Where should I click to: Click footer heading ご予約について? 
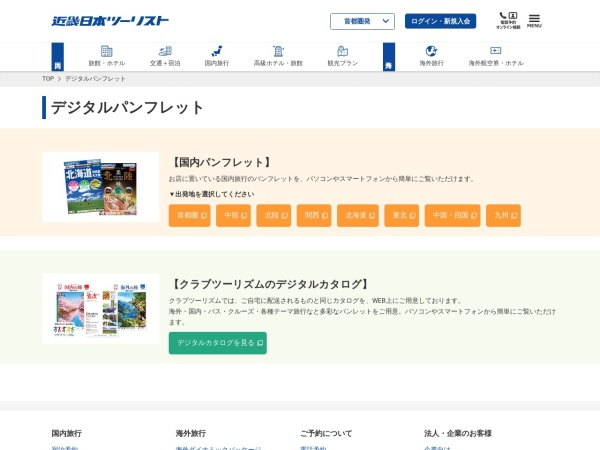pos(326,433)
